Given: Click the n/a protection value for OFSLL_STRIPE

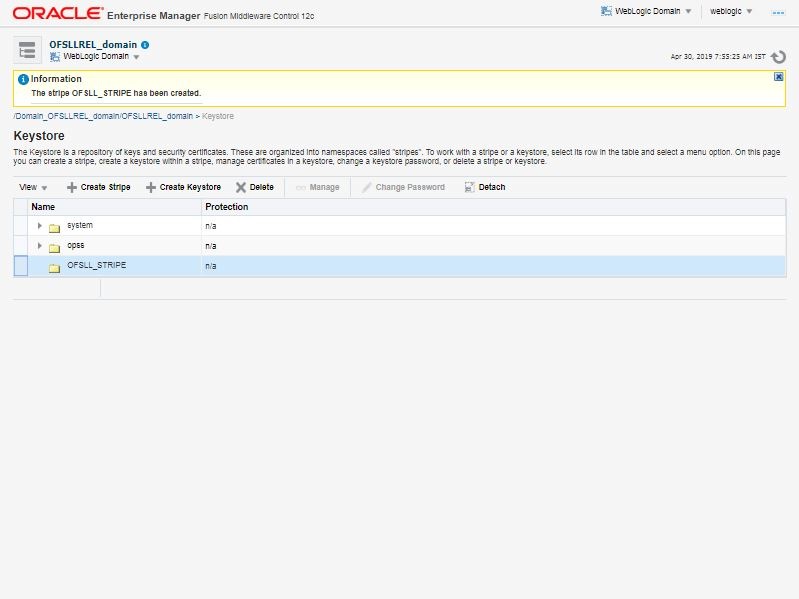Looking at the screenshot, I should pos(211,266).
